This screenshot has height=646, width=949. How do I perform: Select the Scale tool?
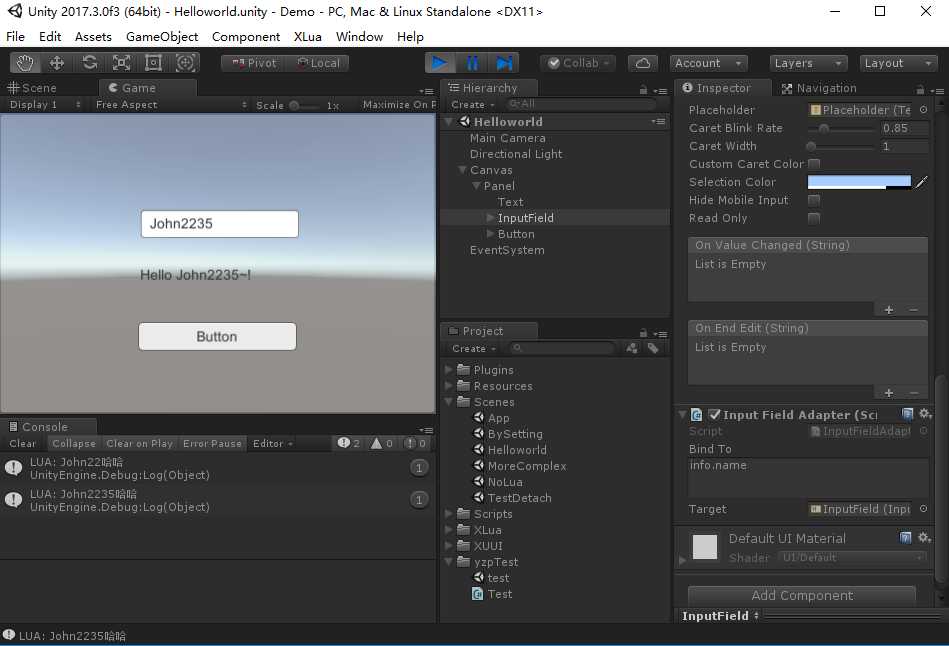point(122,63)
